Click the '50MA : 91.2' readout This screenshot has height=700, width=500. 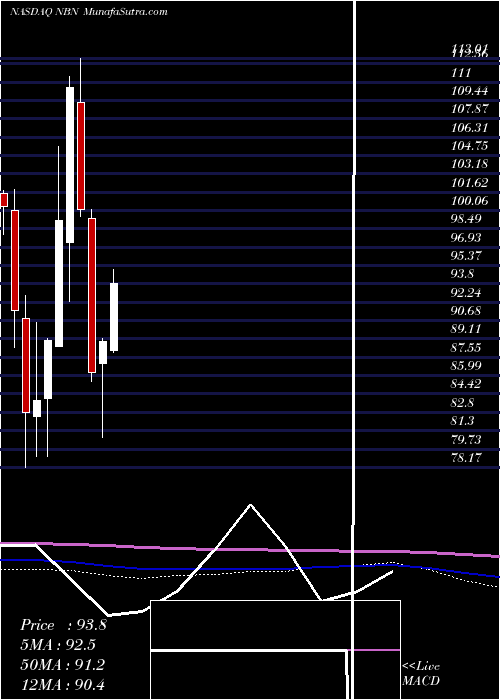point(62,664)
